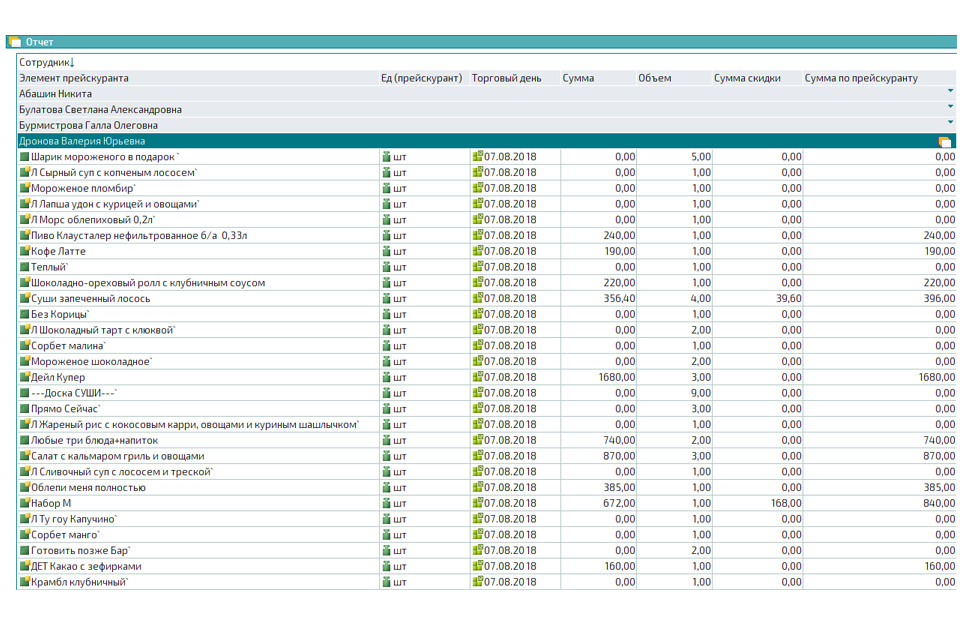Click the unit icon in Суши запеченный лосось row
Screen dimensions: 960x640
pos(386,299)
